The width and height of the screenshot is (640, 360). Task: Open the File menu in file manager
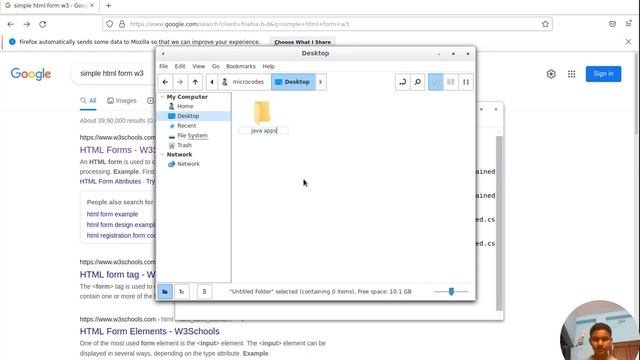(x=164, y=66)
